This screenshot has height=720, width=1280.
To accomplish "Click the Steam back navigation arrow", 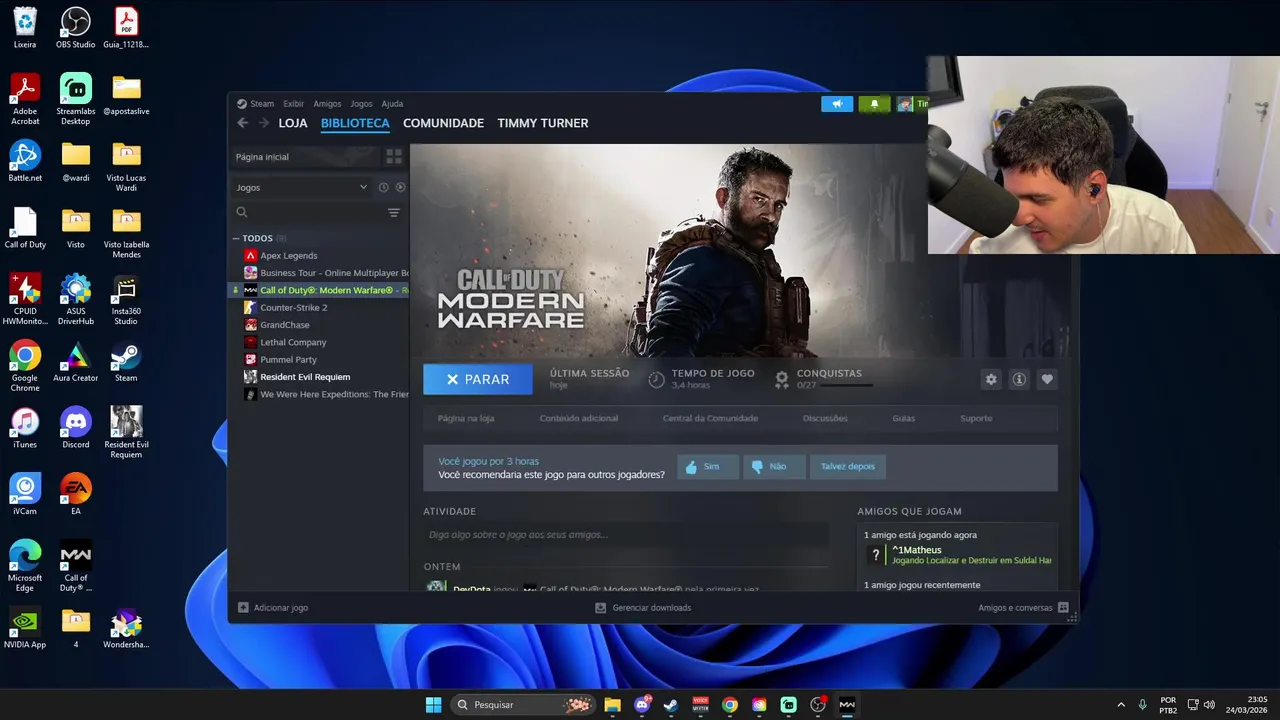I will coord(243,123).
